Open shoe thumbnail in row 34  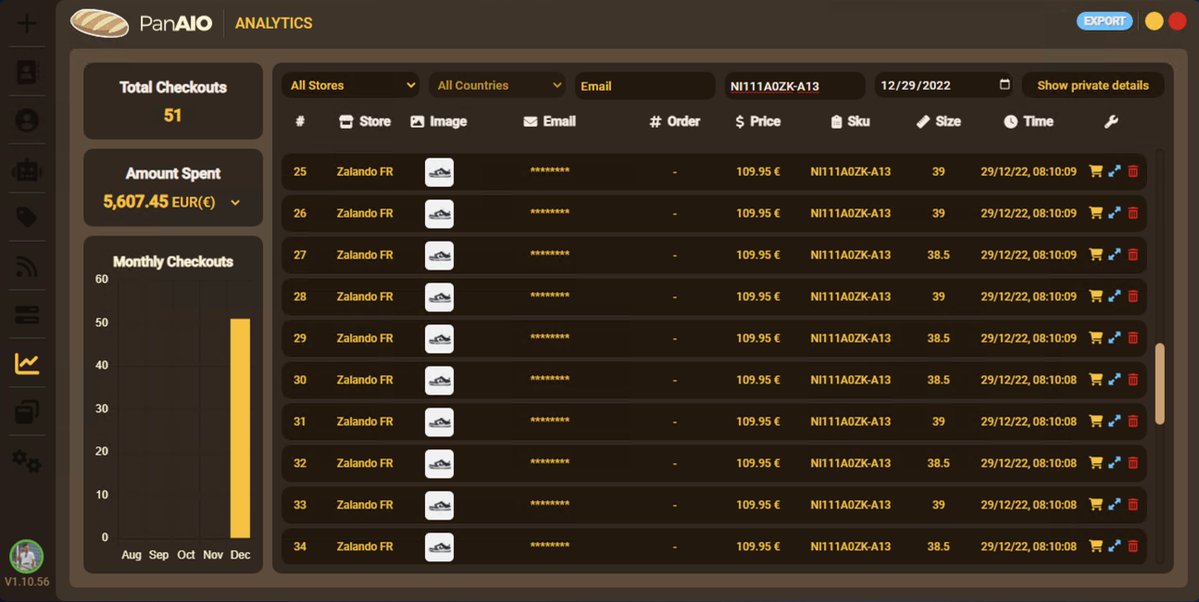click(439, 547)
